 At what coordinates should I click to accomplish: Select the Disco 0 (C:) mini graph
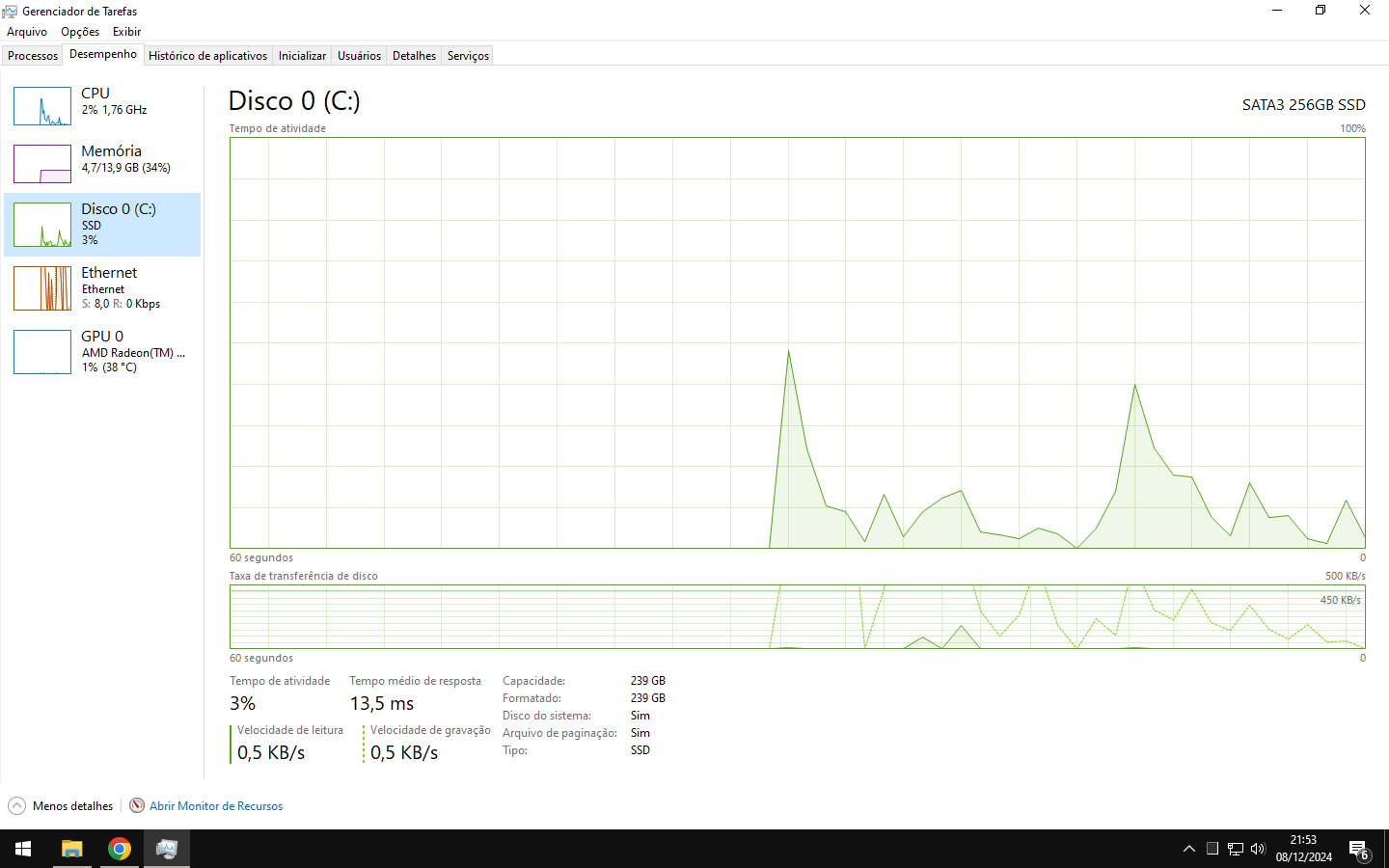tap(42, 225)
